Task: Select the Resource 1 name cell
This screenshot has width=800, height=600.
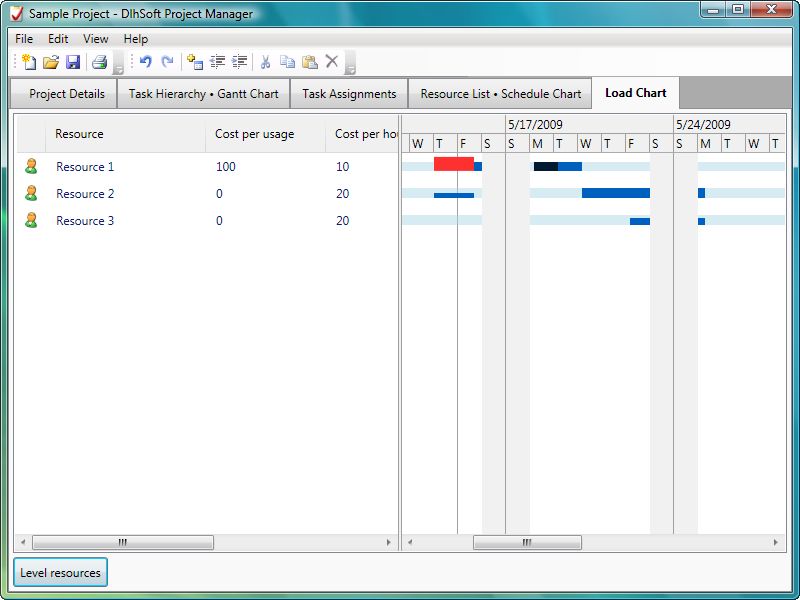Action: 85,167
